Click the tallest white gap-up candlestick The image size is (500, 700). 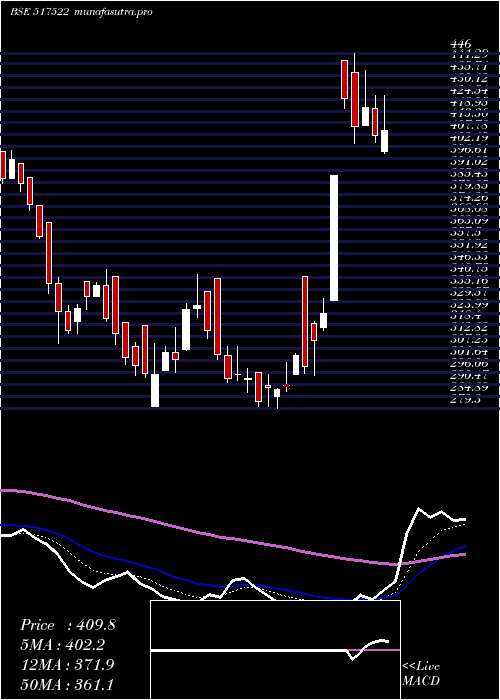coord(334,238)
